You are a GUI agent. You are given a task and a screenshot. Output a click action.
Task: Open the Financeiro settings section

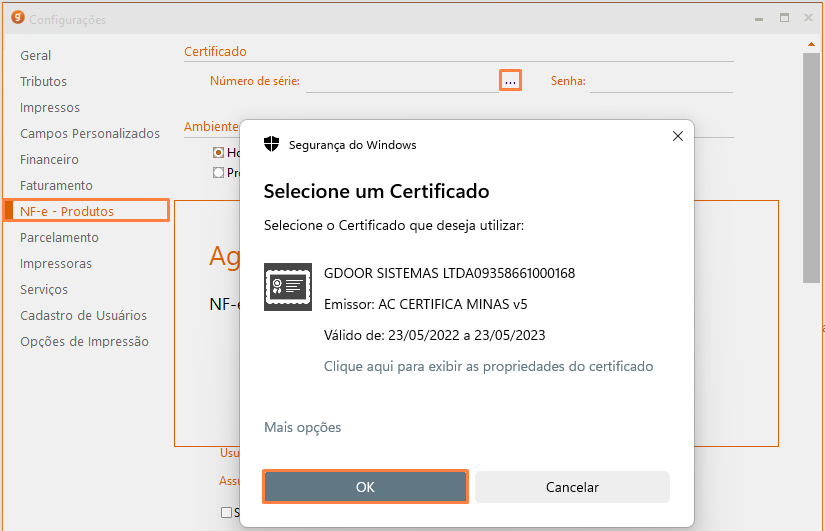coord(49,159)
